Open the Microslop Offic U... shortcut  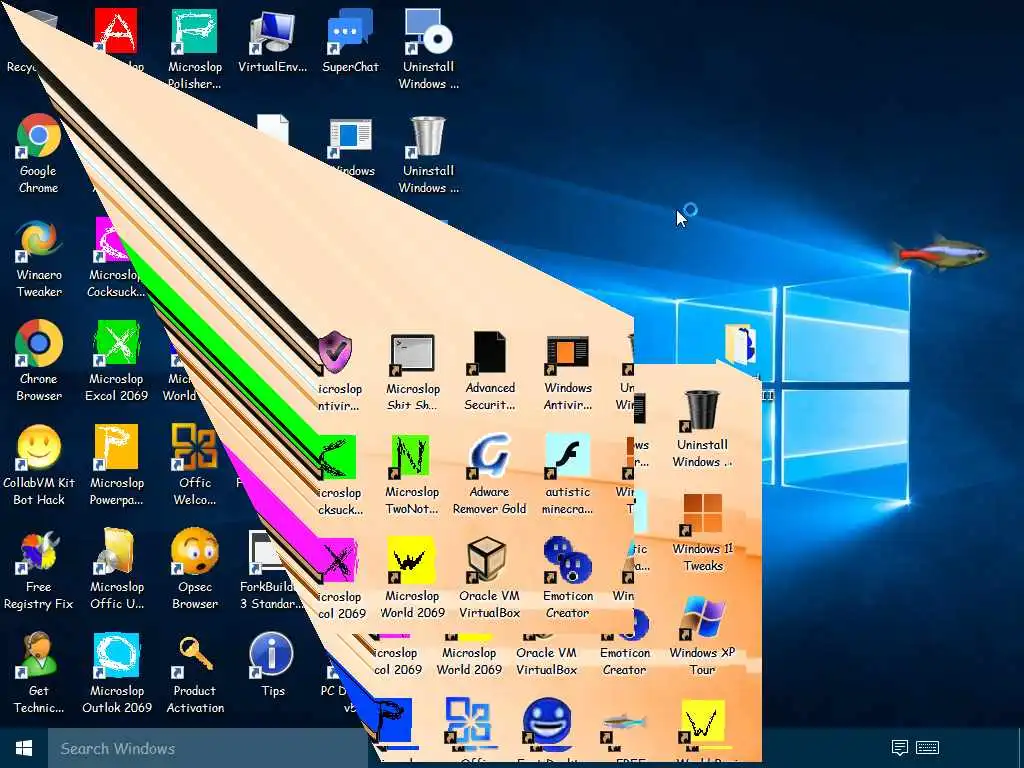point(116,552)
